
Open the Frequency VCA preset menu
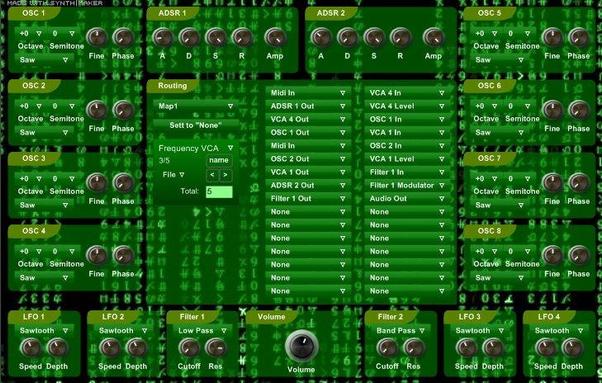tap(195, 148)
